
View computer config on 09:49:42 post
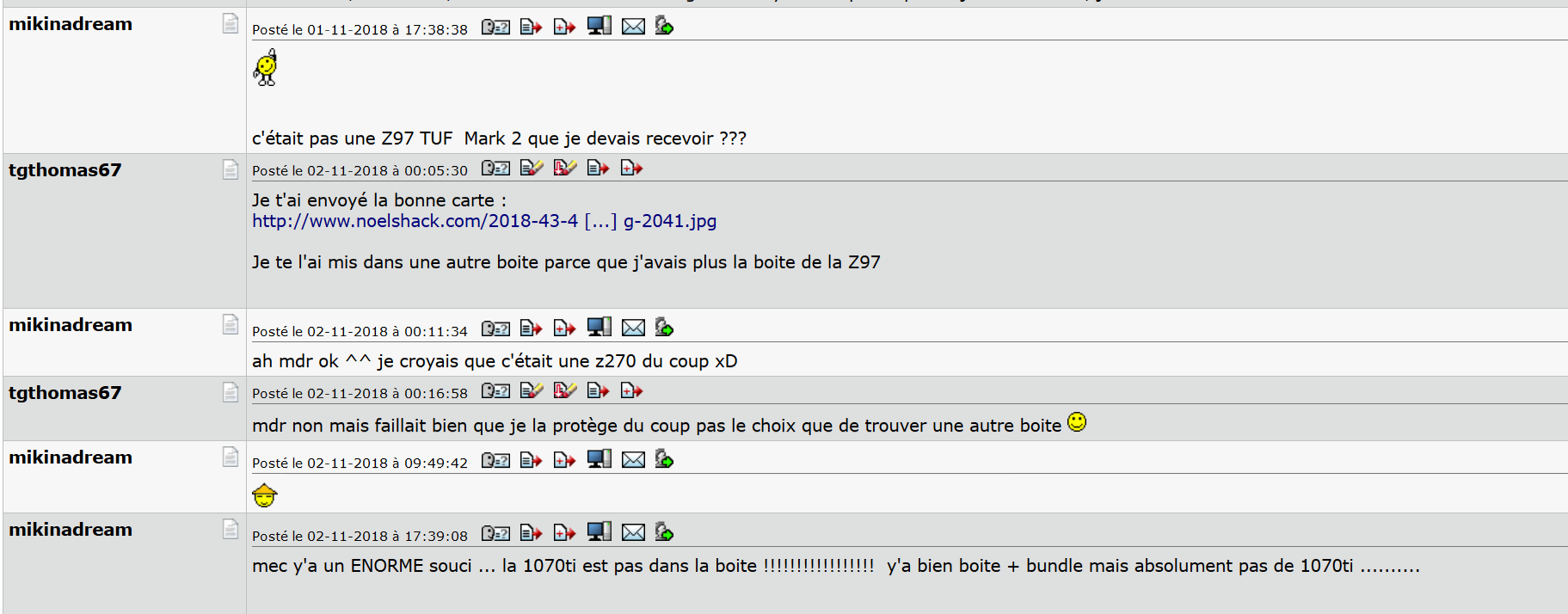click(599, 459)
